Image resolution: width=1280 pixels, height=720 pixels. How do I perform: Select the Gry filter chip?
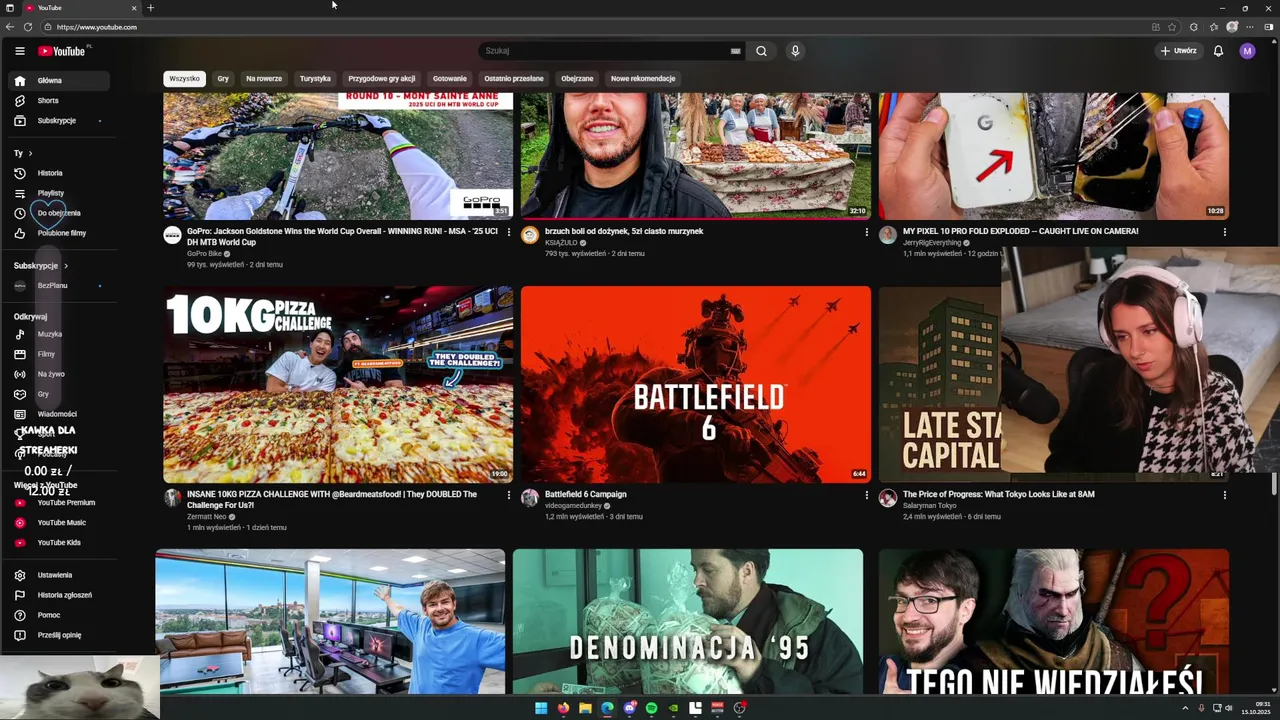click(223, 78)
